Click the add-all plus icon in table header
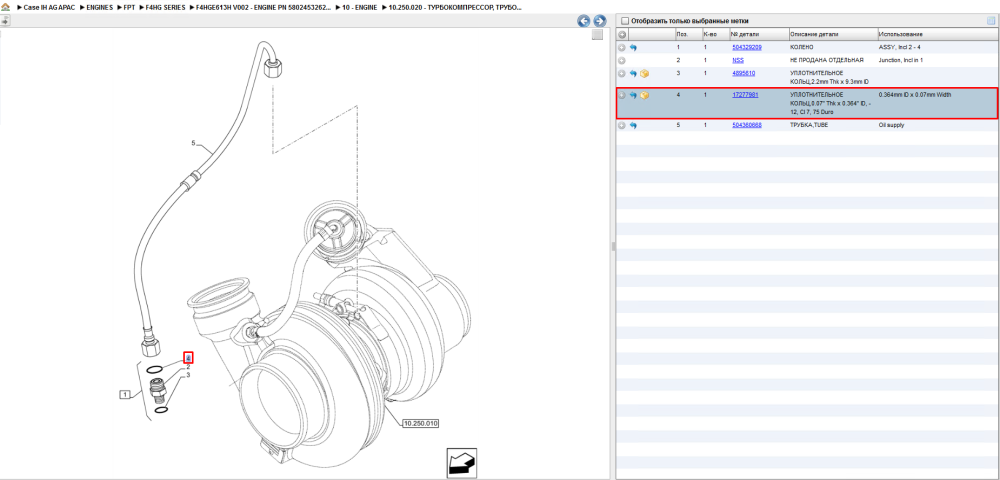The image size is (1000, 480). tap(622, 34)
